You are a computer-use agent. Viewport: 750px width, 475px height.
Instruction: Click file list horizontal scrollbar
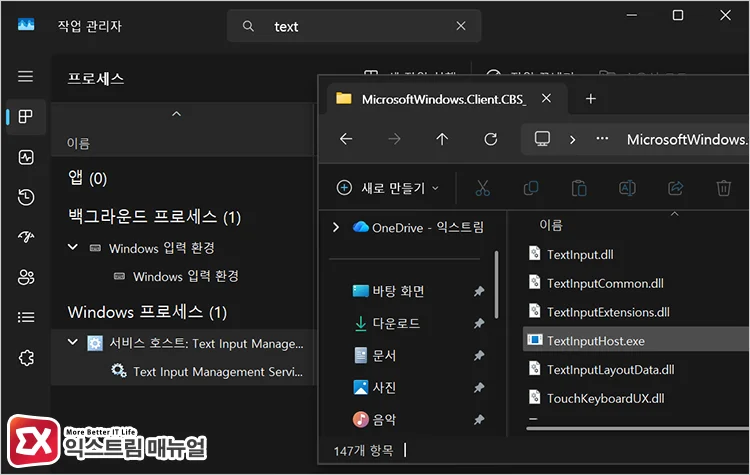coord(638,429)
